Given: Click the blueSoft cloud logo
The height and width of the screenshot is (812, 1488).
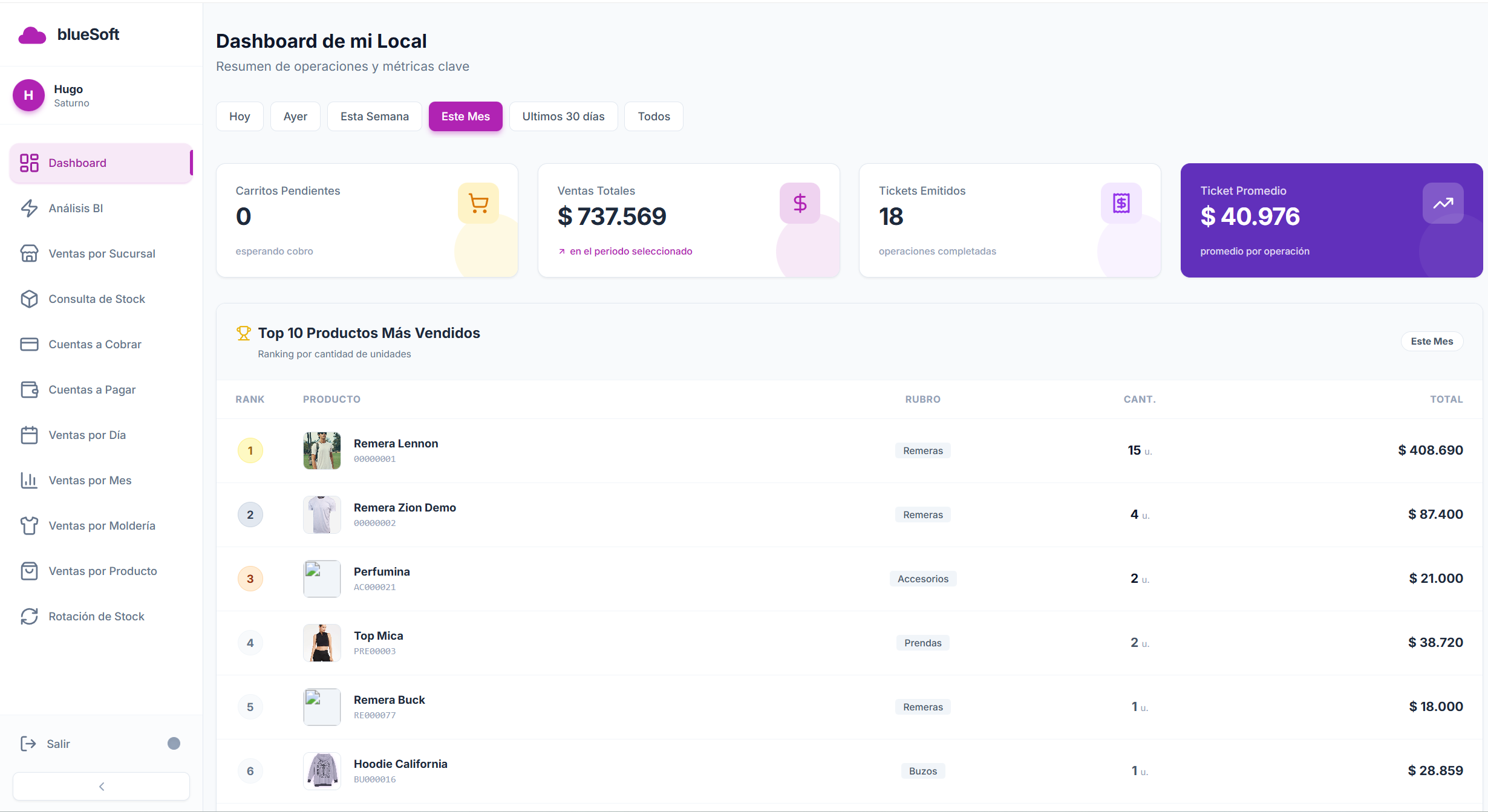Looking at the screenshot, I should tap(31, 34).
